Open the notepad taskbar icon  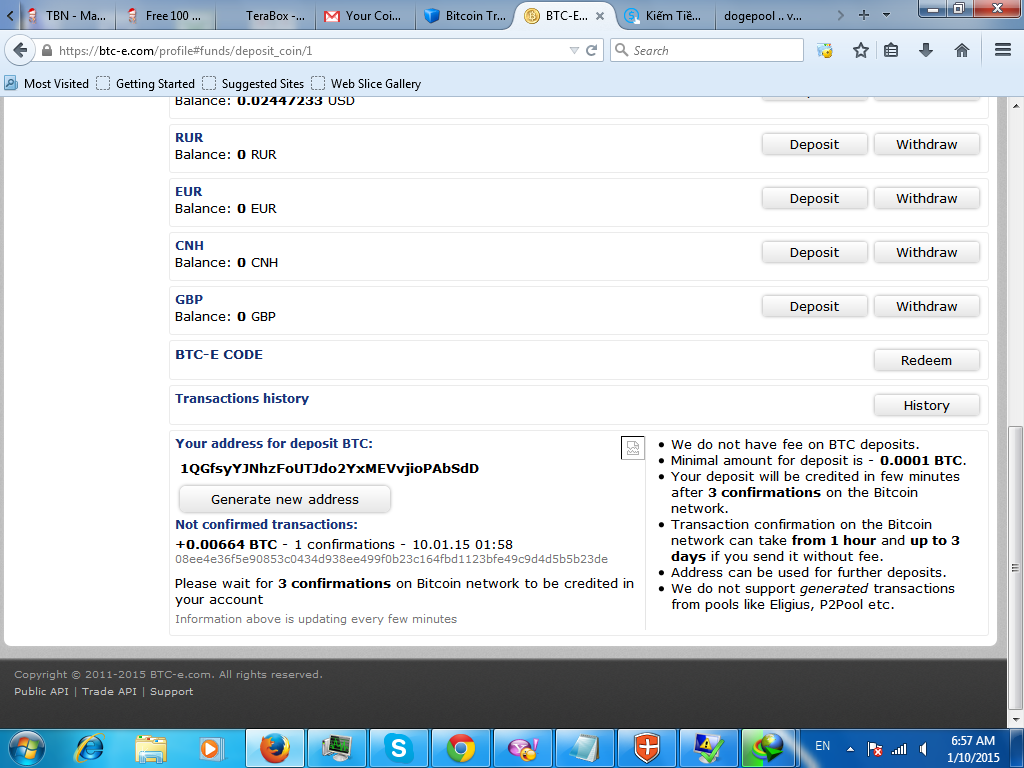click(x=584, y=748)
